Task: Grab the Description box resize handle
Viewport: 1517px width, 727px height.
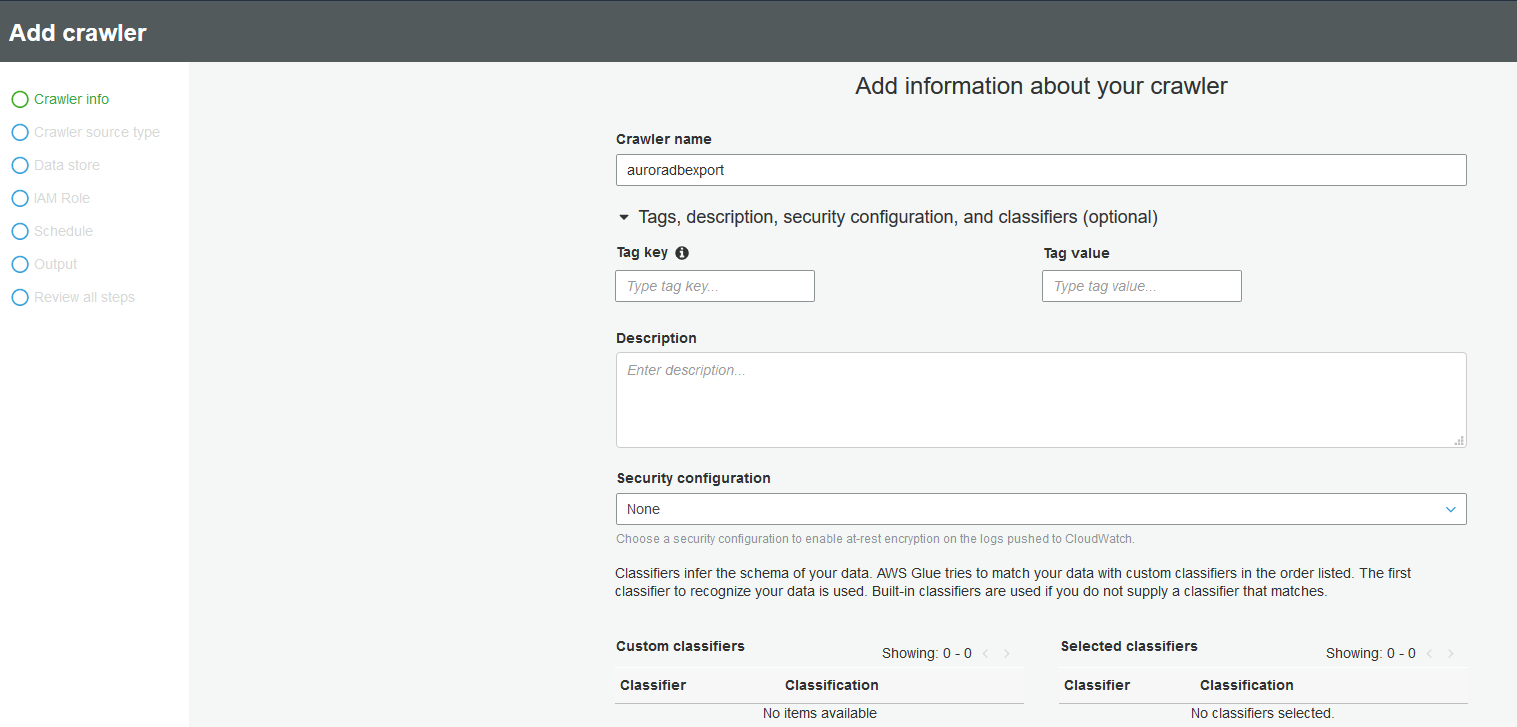Action: 1459,440
